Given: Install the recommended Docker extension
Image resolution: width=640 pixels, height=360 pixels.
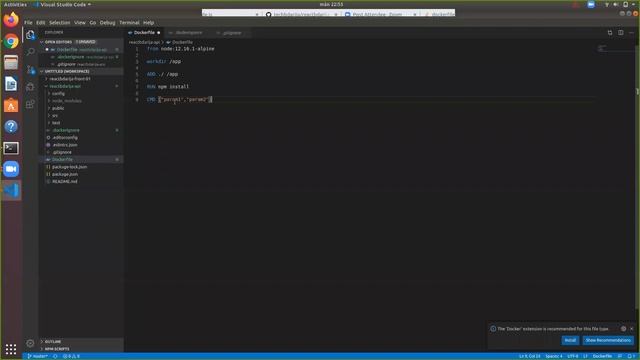Looking at the screenshot, I should pyautogui.click(x=570, y=340).
